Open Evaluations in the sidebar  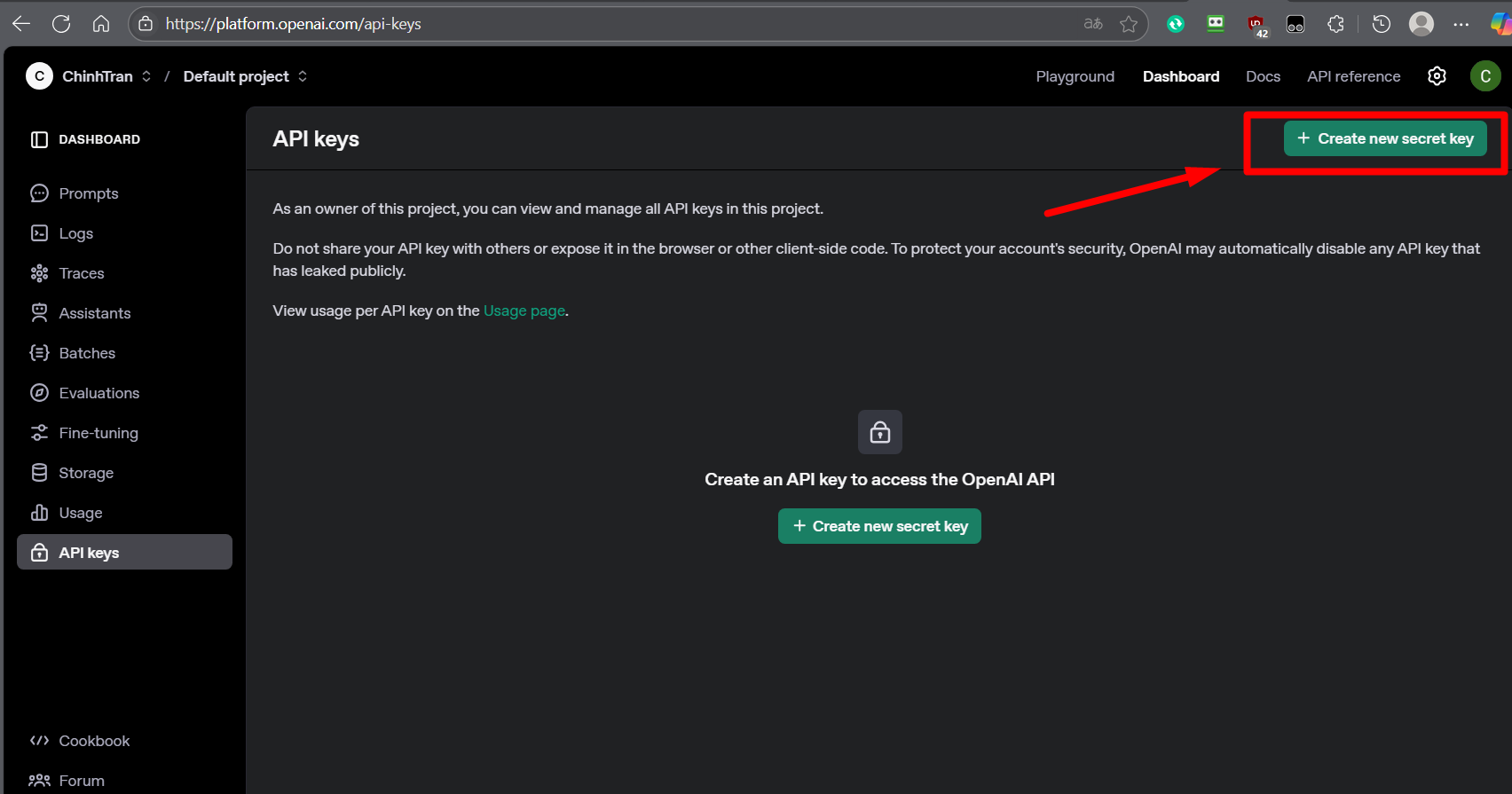124,393
